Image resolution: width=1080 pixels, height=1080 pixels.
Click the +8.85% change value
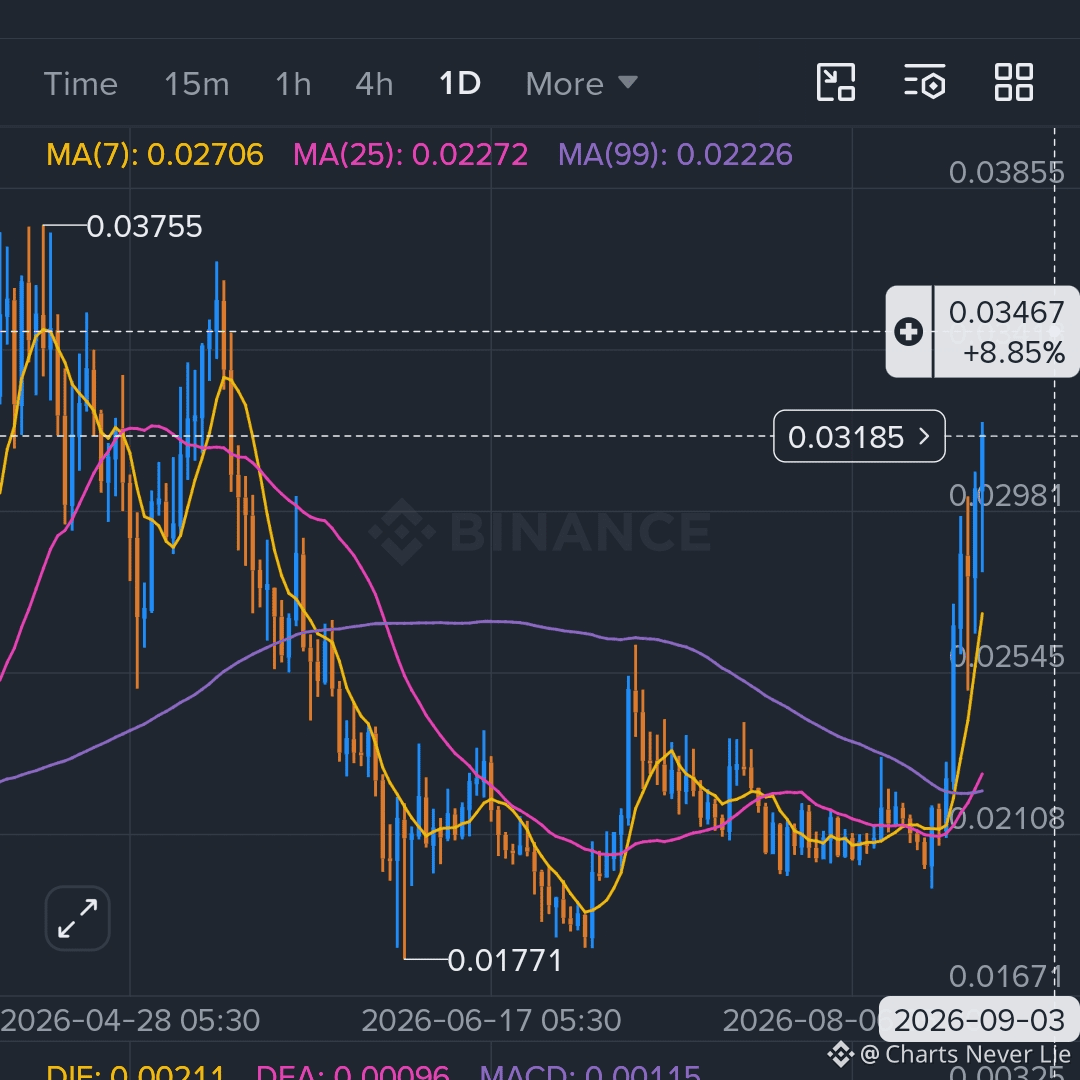point(1014,353)
